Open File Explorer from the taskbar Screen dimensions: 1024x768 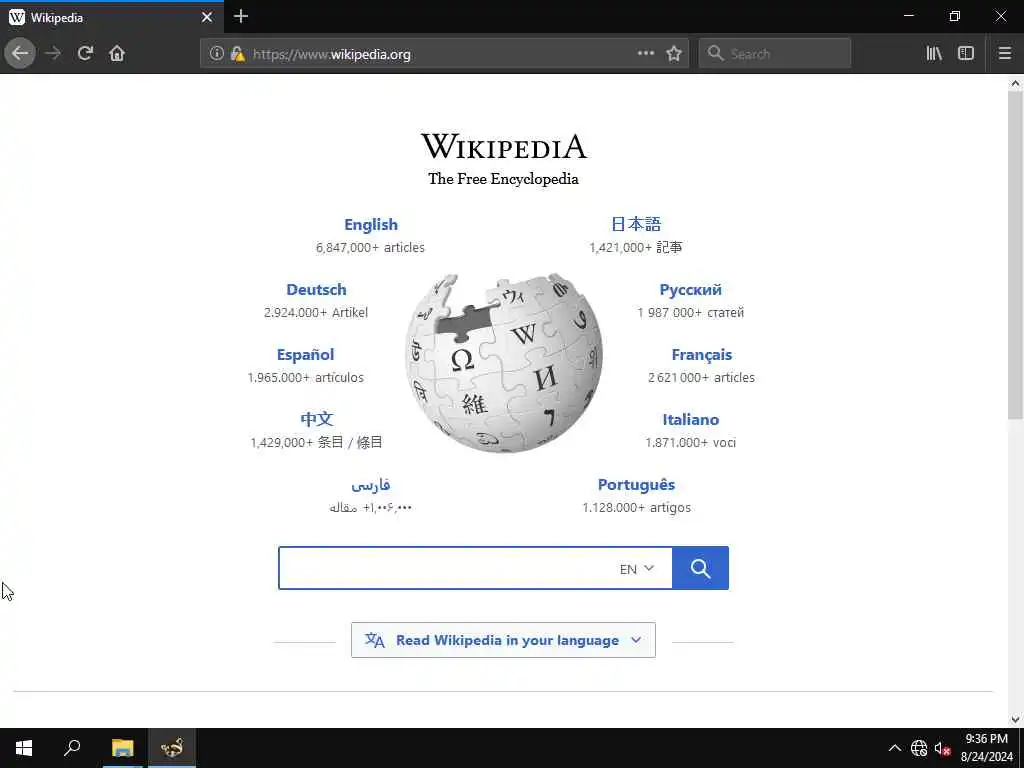(122, 748)
